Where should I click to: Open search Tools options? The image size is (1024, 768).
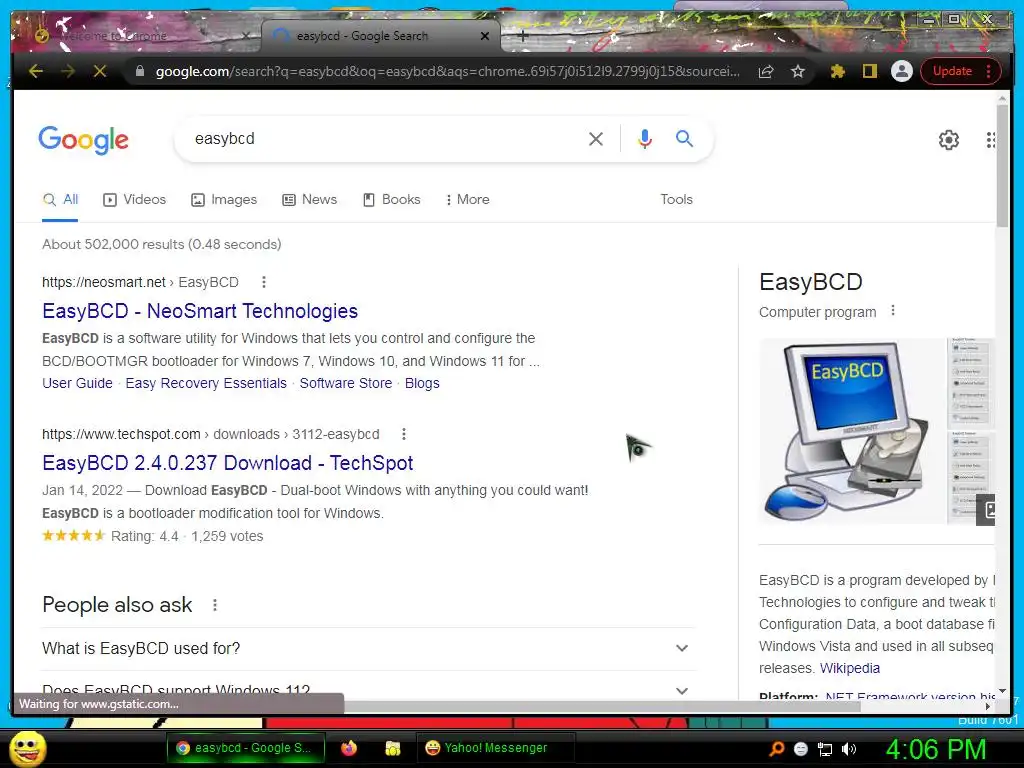(x=676, y=200)
